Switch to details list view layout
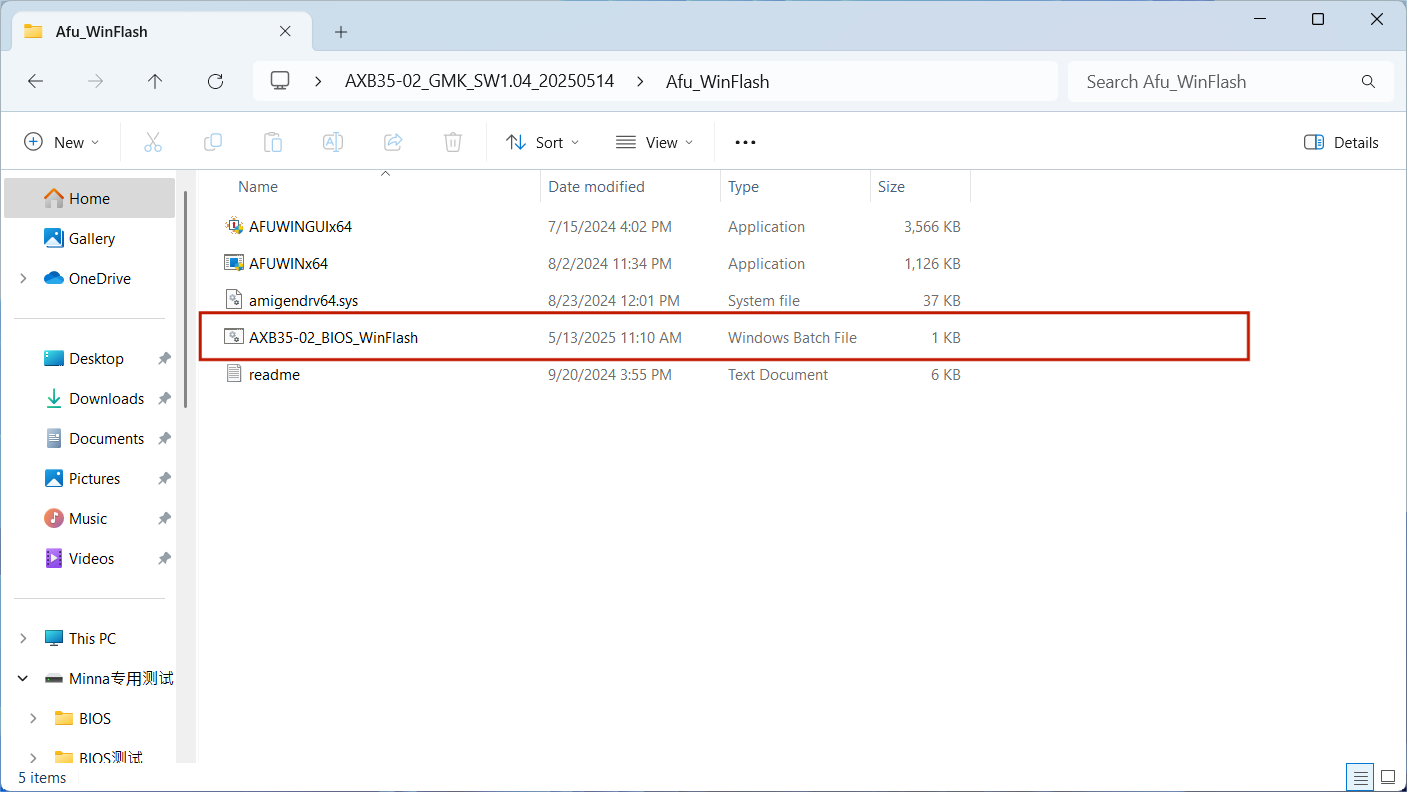 (x=1360, y=777)
